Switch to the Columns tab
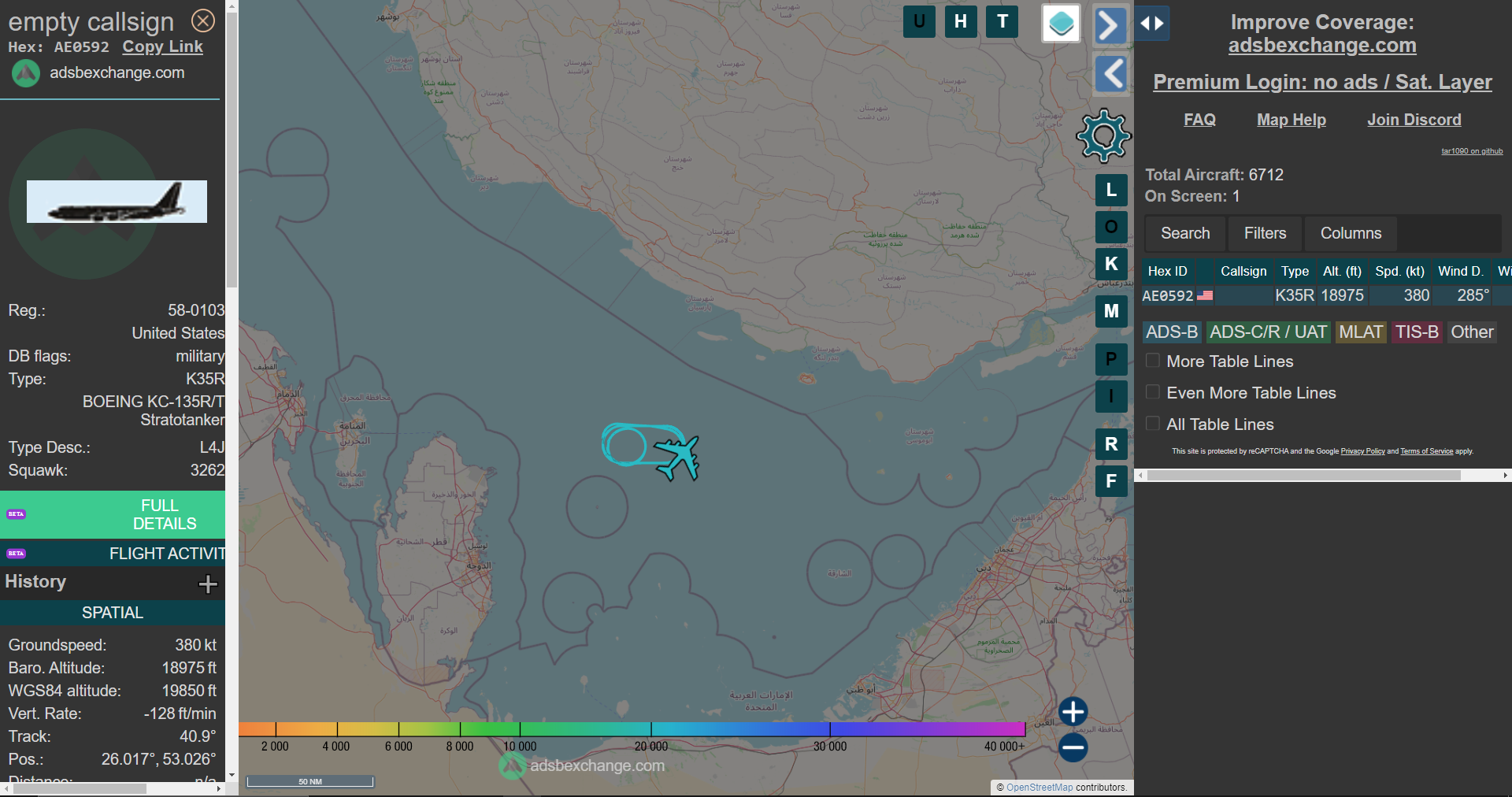 [1351, 233]
